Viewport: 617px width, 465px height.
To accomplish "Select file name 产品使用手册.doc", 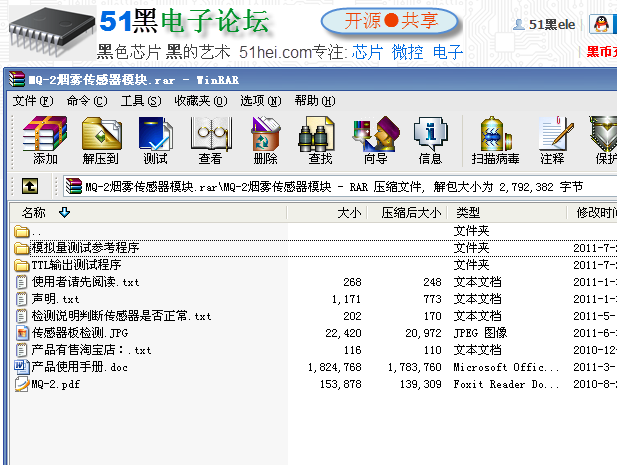I will pos(79,367).
